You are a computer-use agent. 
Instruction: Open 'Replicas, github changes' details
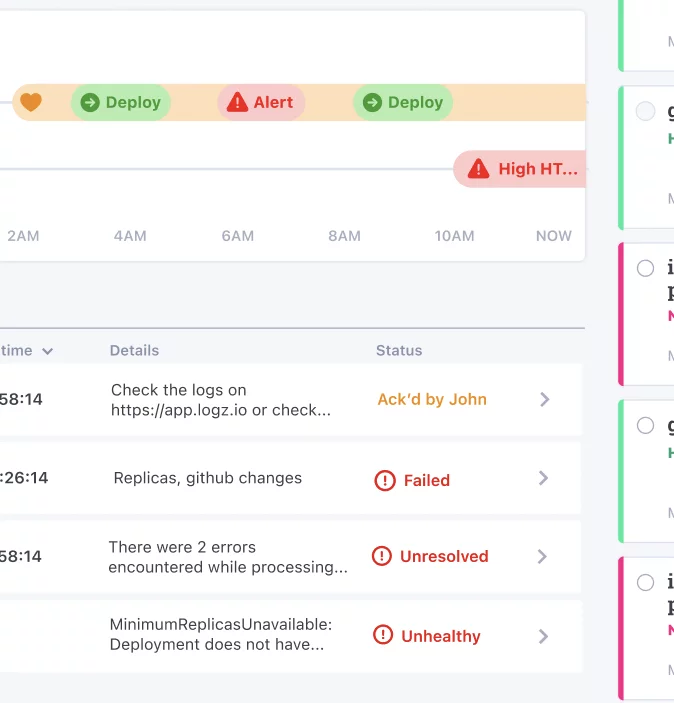[x=208, y=478]
